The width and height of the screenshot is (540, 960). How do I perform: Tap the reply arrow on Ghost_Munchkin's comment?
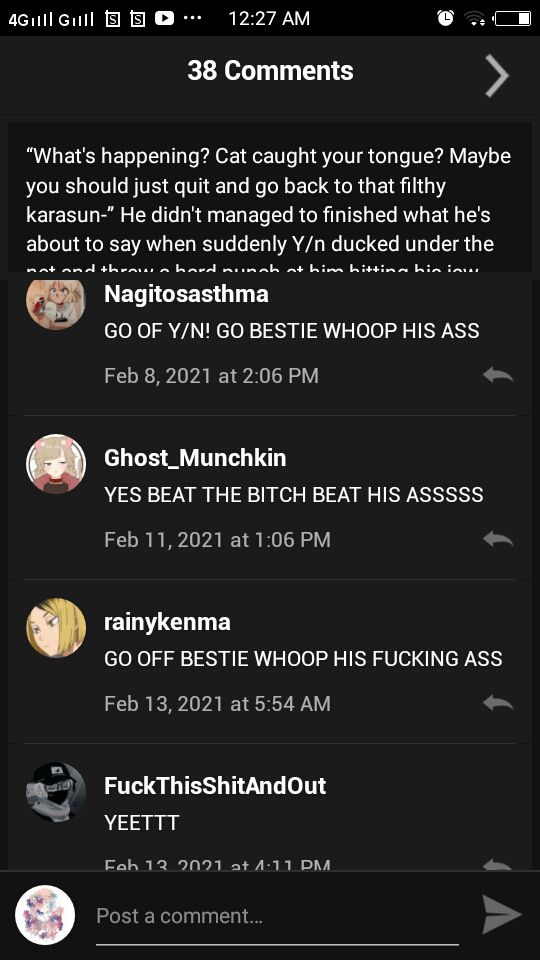coord(497,539)
